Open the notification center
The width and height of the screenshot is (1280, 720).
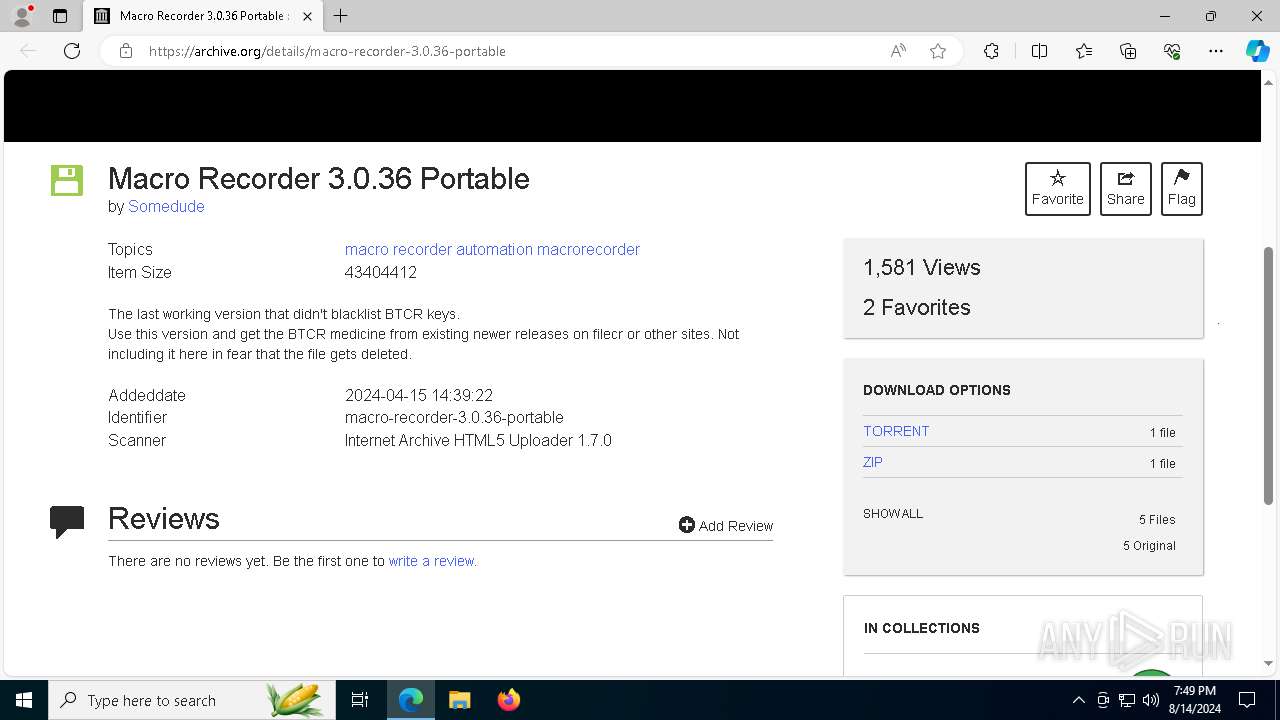(x=1247, y=700)
